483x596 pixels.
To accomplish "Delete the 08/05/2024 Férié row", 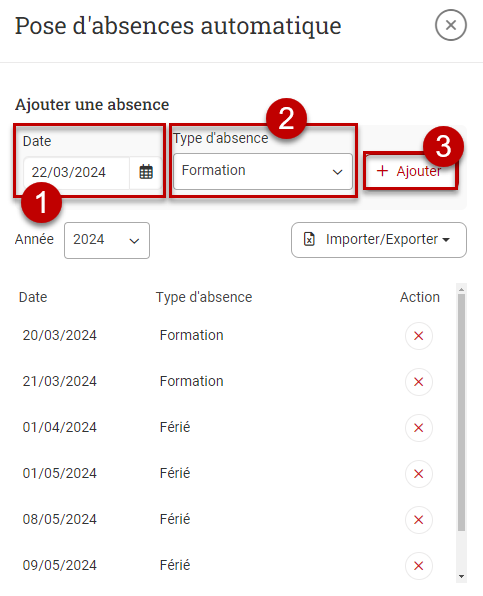I will pos(418,520).
